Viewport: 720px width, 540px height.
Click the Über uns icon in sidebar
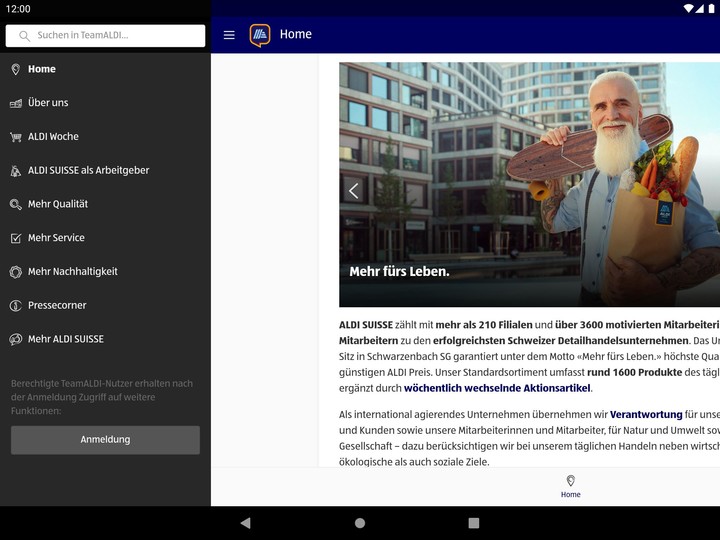point(15,103)
